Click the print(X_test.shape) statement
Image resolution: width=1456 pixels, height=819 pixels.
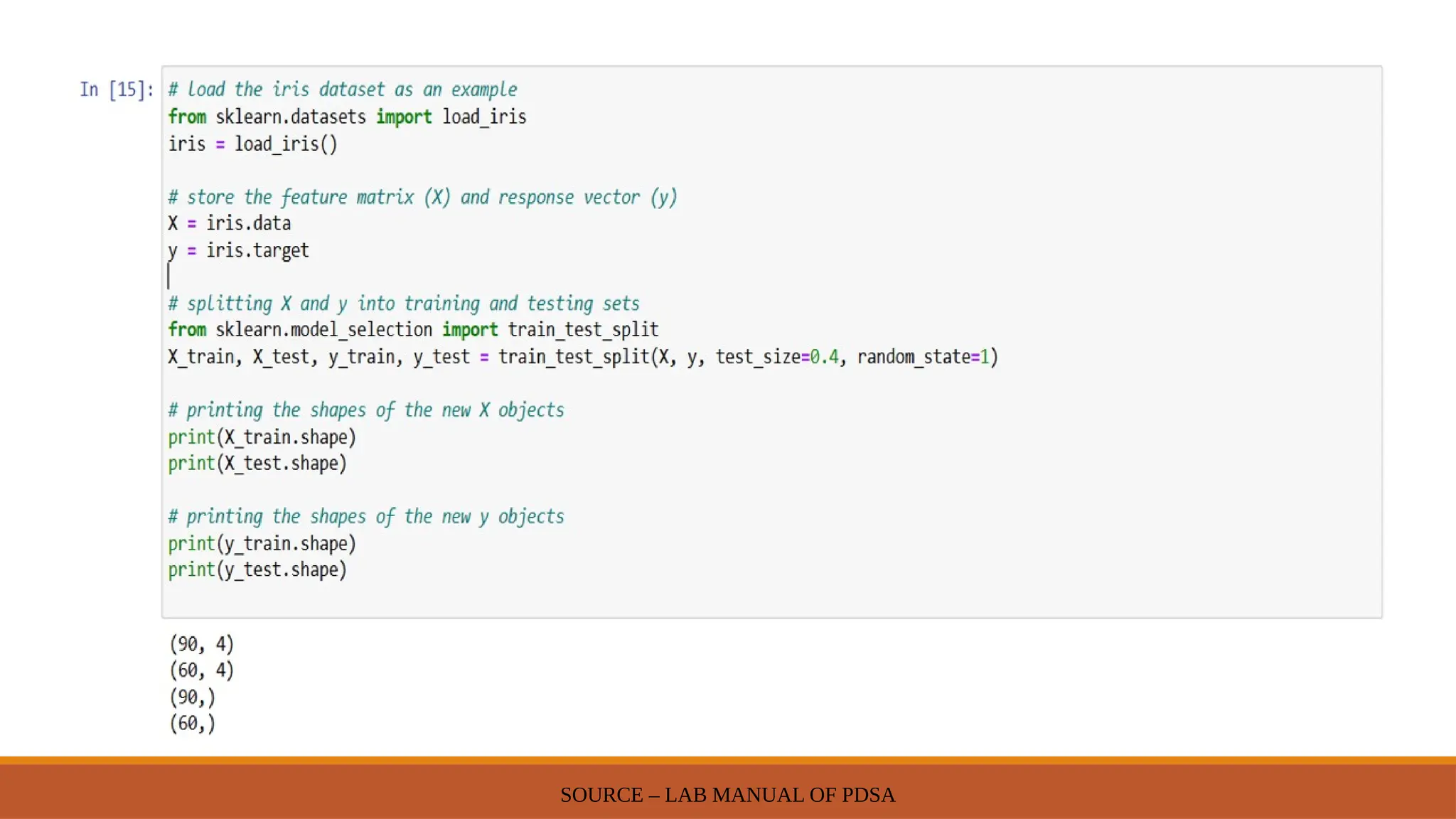point(257,464)
